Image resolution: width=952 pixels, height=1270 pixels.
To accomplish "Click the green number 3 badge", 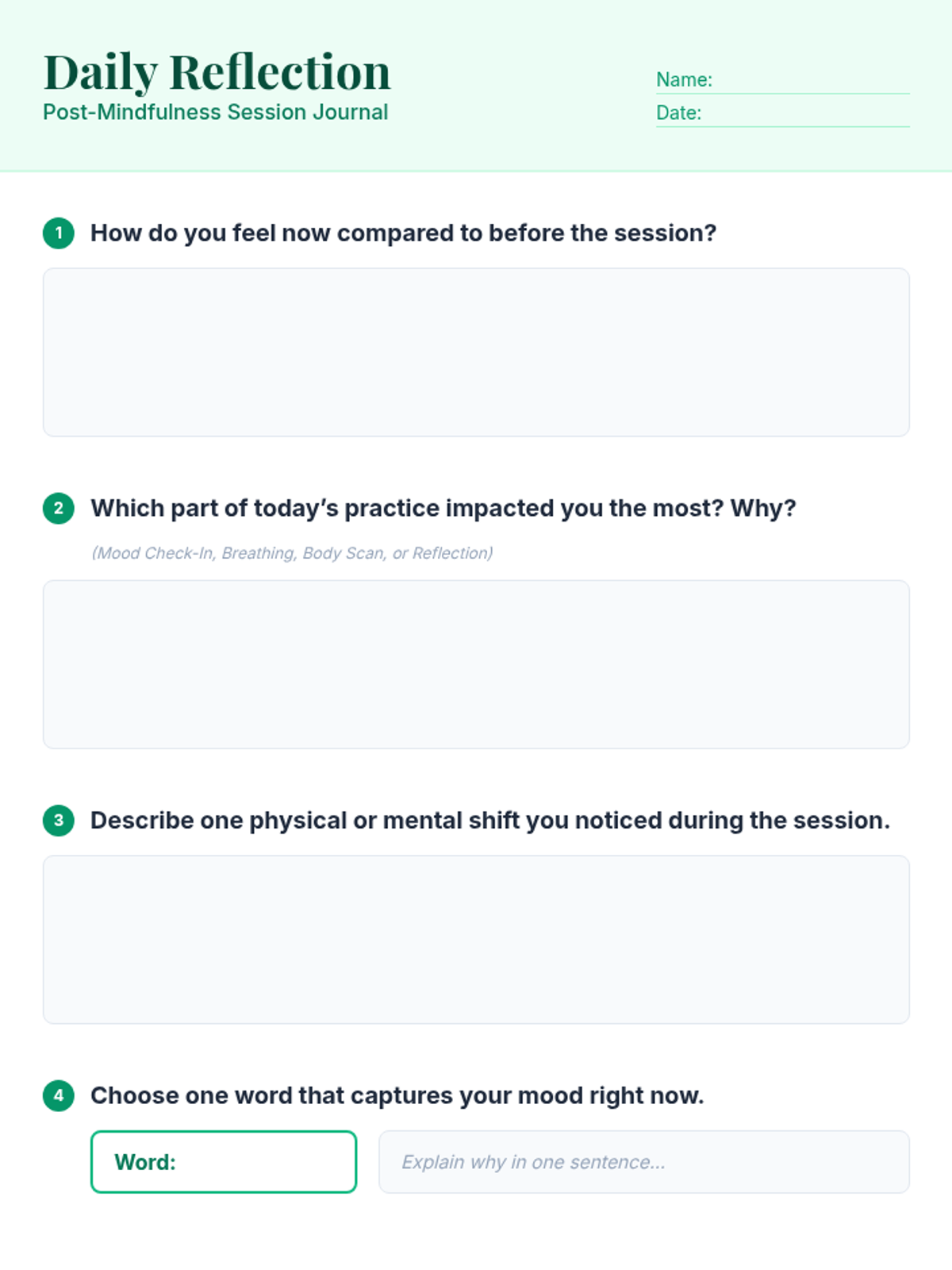I will click(x=59, y=821).
